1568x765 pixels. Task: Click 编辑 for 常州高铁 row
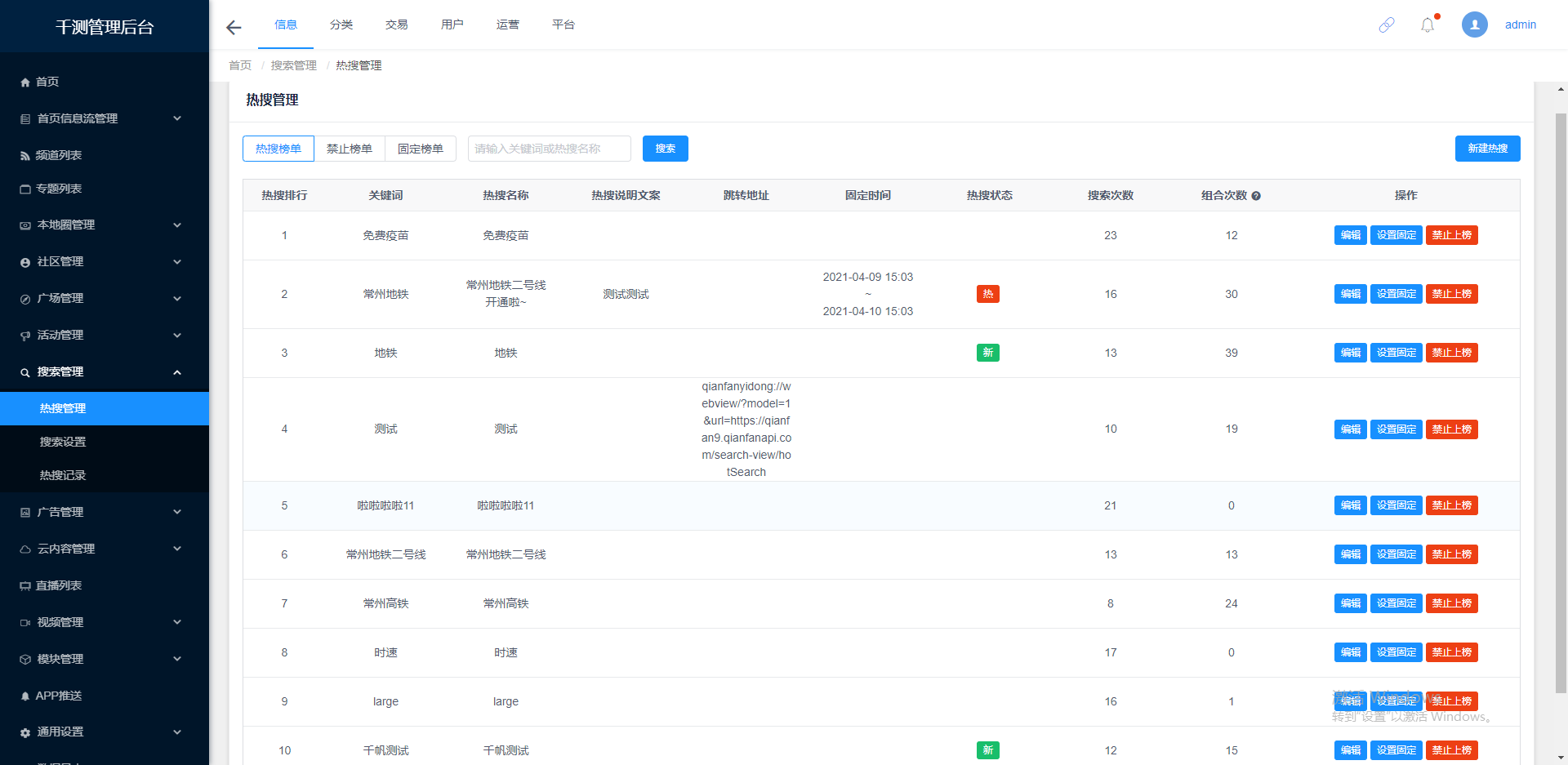pyautogui.click(x=1351, y=603)
